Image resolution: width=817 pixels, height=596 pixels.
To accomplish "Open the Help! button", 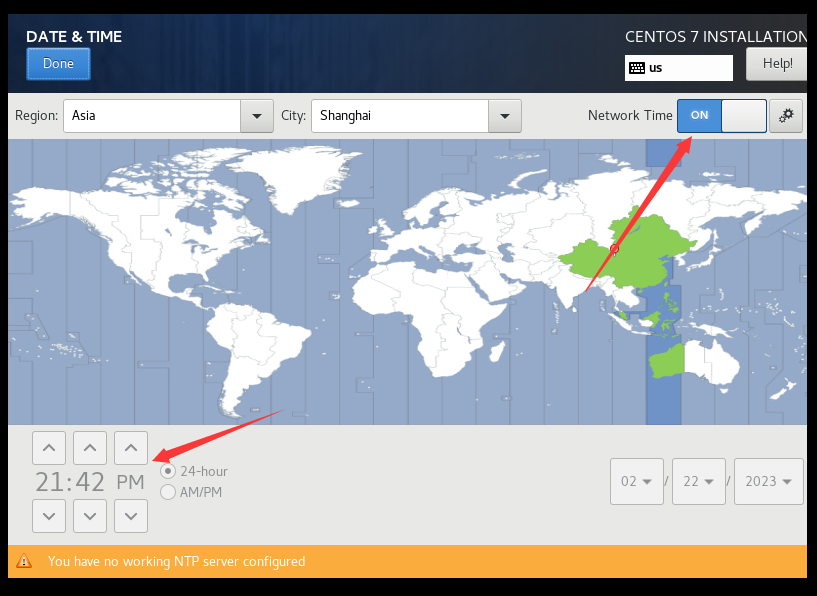I will tap(777, 64).
